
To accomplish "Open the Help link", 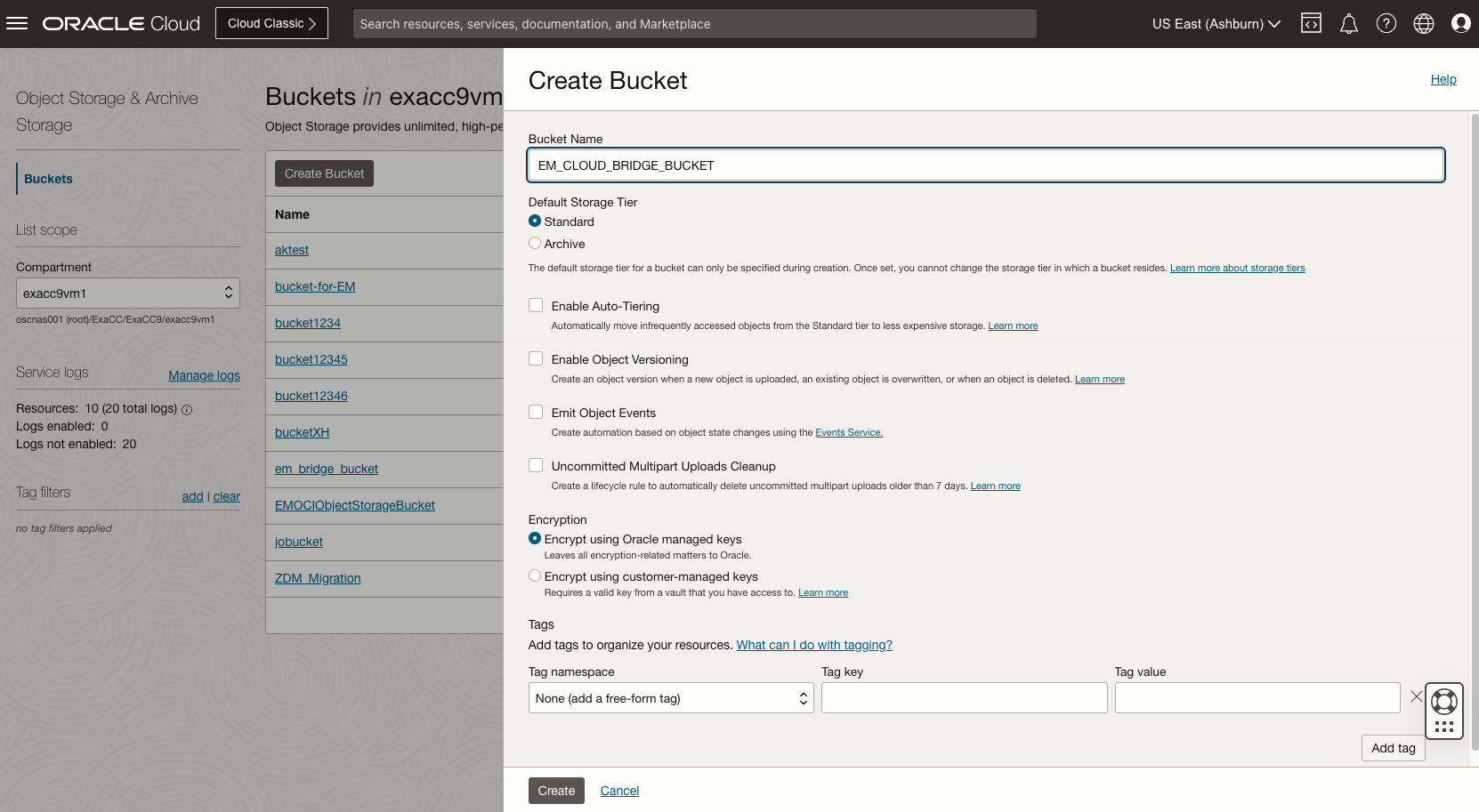I will click(x=1443, y=79).
